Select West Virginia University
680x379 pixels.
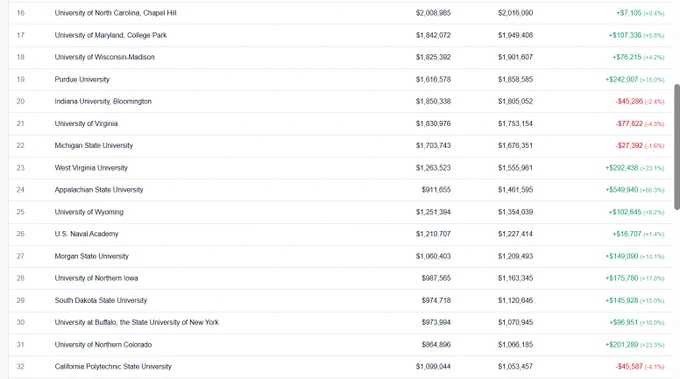coord(91,168)
